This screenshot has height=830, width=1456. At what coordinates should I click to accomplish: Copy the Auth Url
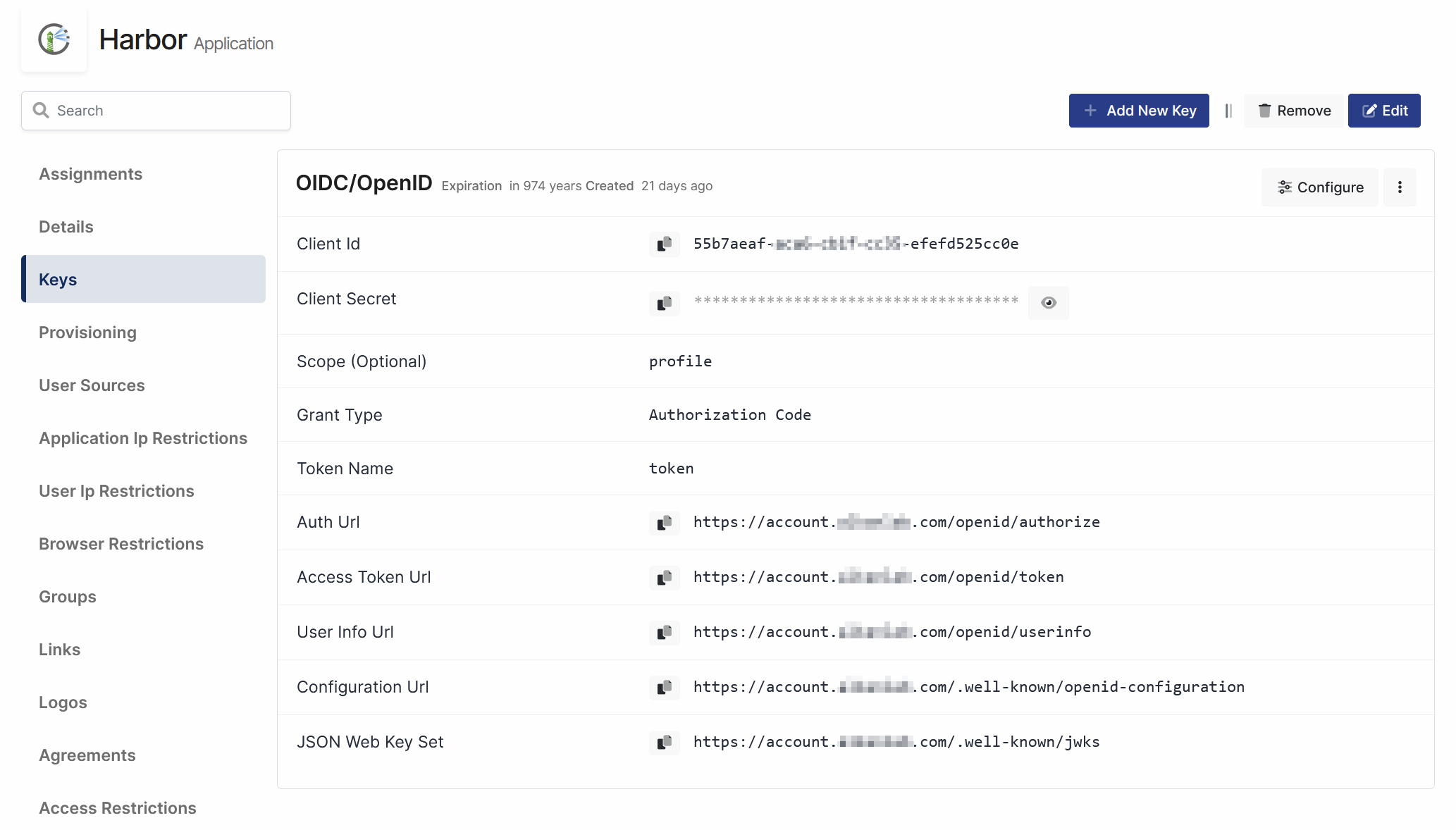[664, 523]
